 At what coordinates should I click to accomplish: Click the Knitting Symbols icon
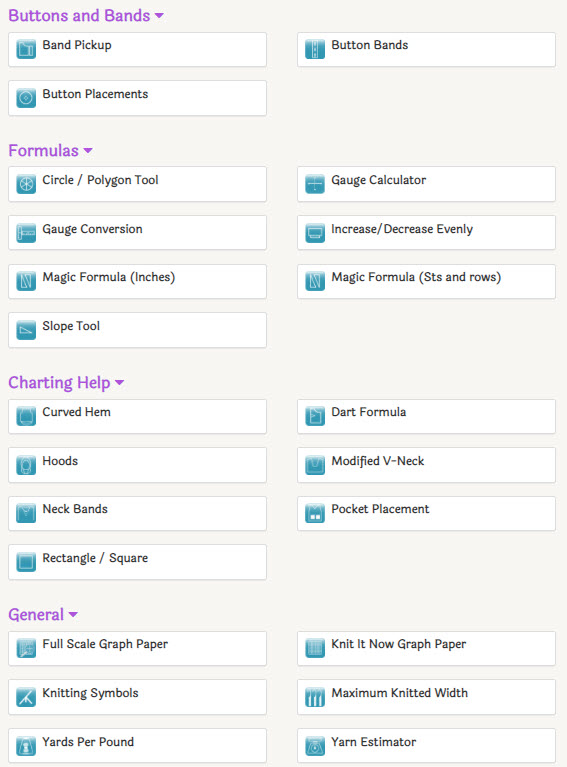click(26, 697)
